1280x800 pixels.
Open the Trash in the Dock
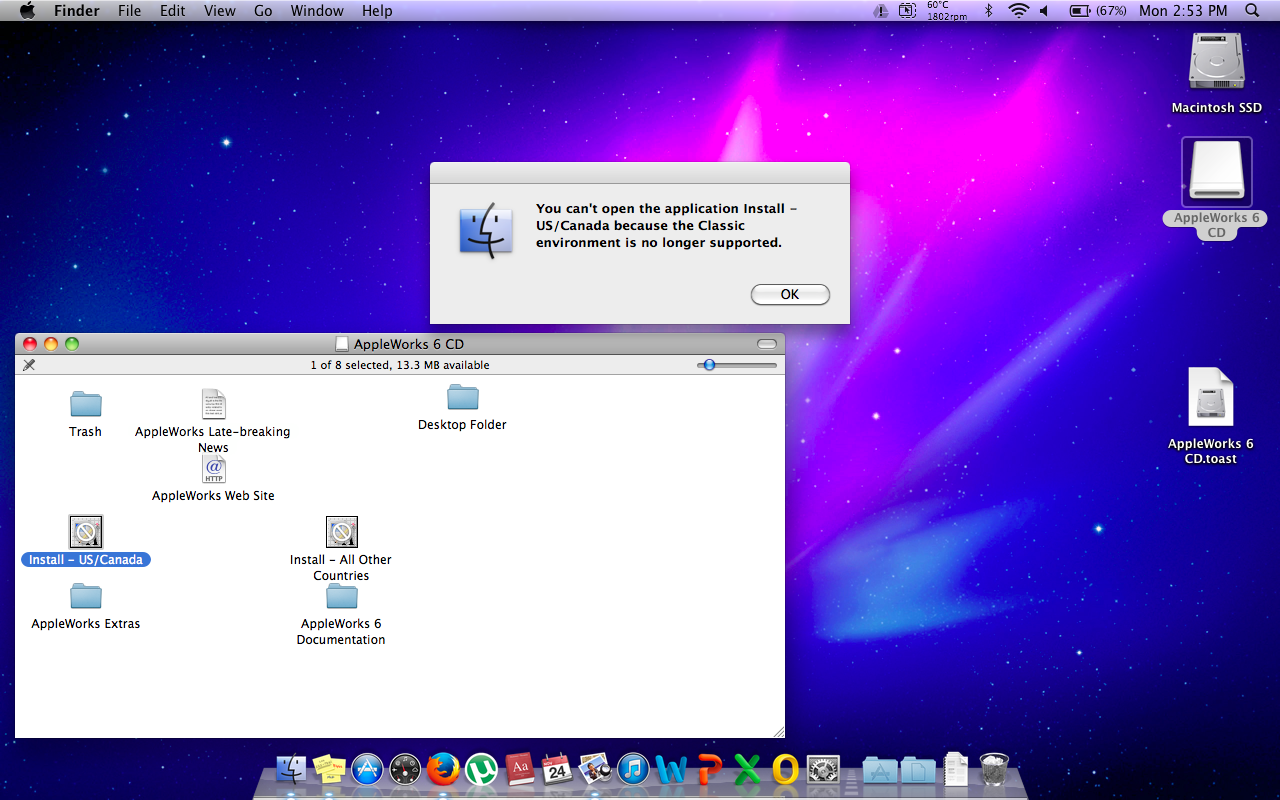pos(994,769)
